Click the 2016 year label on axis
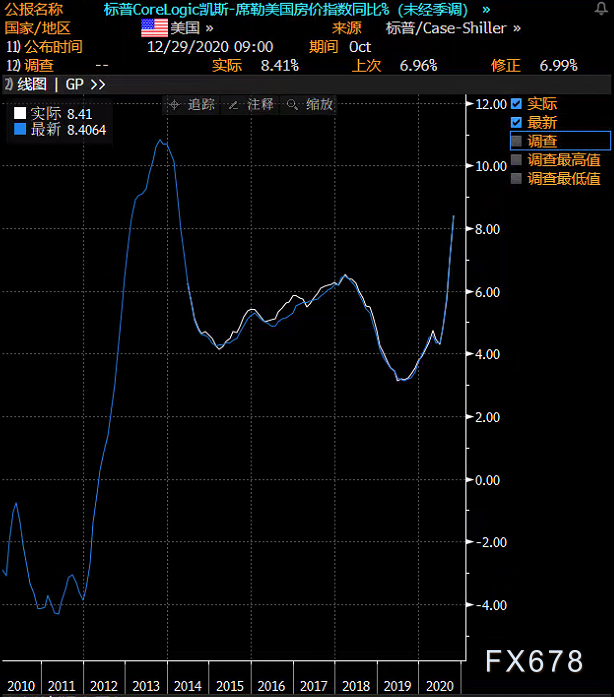The width and height of the screenshot is (614, 697). tap(271, 686)
